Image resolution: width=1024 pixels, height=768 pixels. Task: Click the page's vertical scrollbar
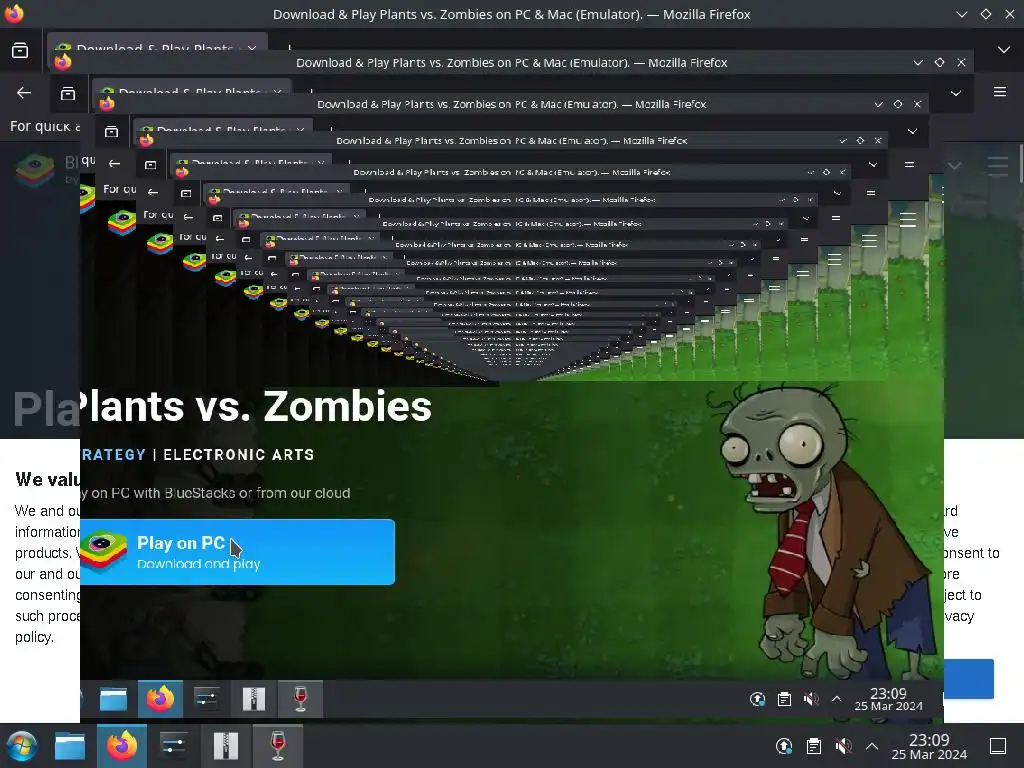pyautogui.click(x=1020, y=163)
